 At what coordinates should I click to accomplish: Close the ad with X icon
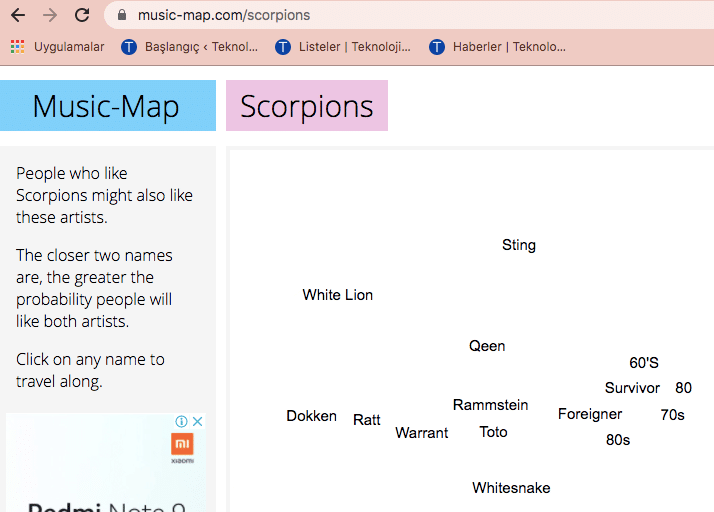[x=198, y=422]
